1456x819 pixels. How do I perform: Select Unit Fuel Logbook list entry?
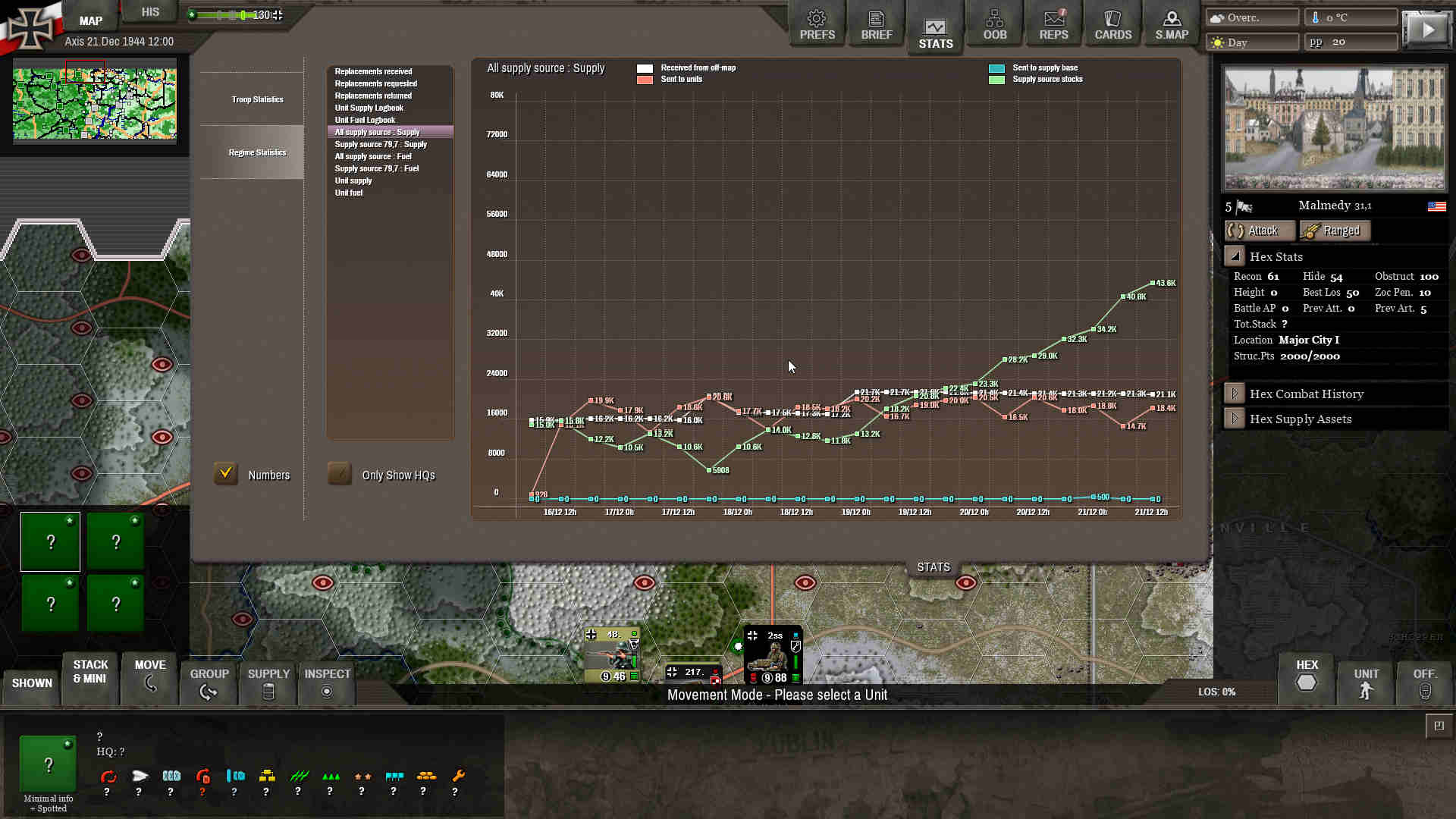pos(365,120)
